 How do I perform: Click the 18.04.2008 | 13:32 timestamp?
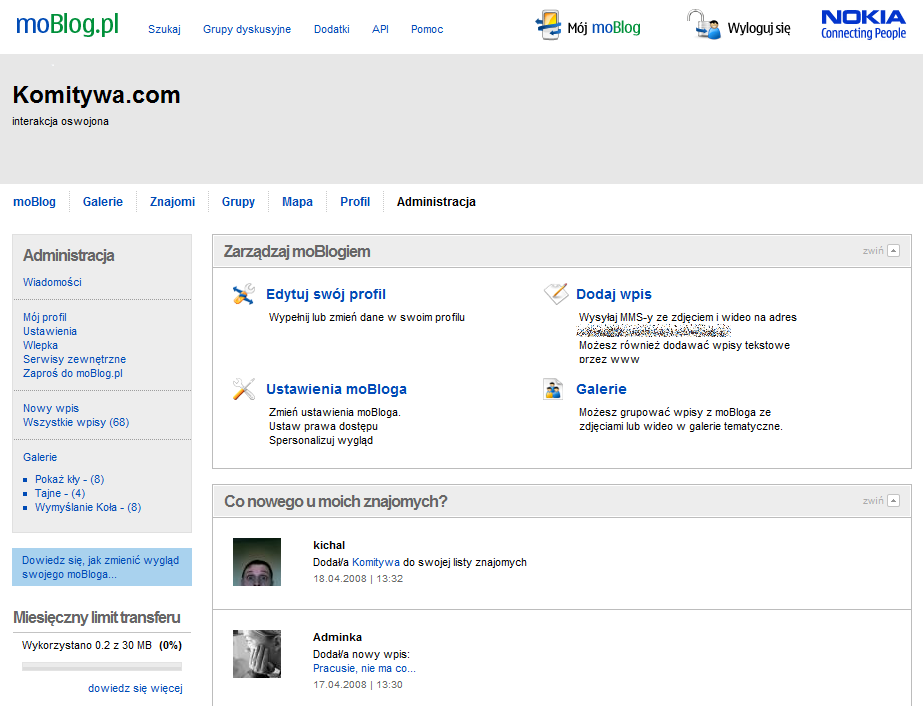[358, 579]
